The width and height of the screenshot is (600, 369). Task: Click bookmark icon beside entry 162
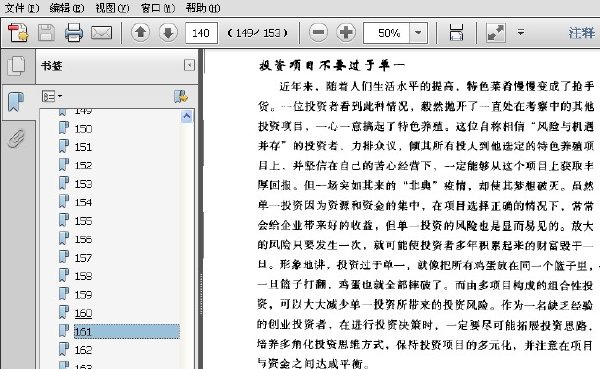coord(64,349)
